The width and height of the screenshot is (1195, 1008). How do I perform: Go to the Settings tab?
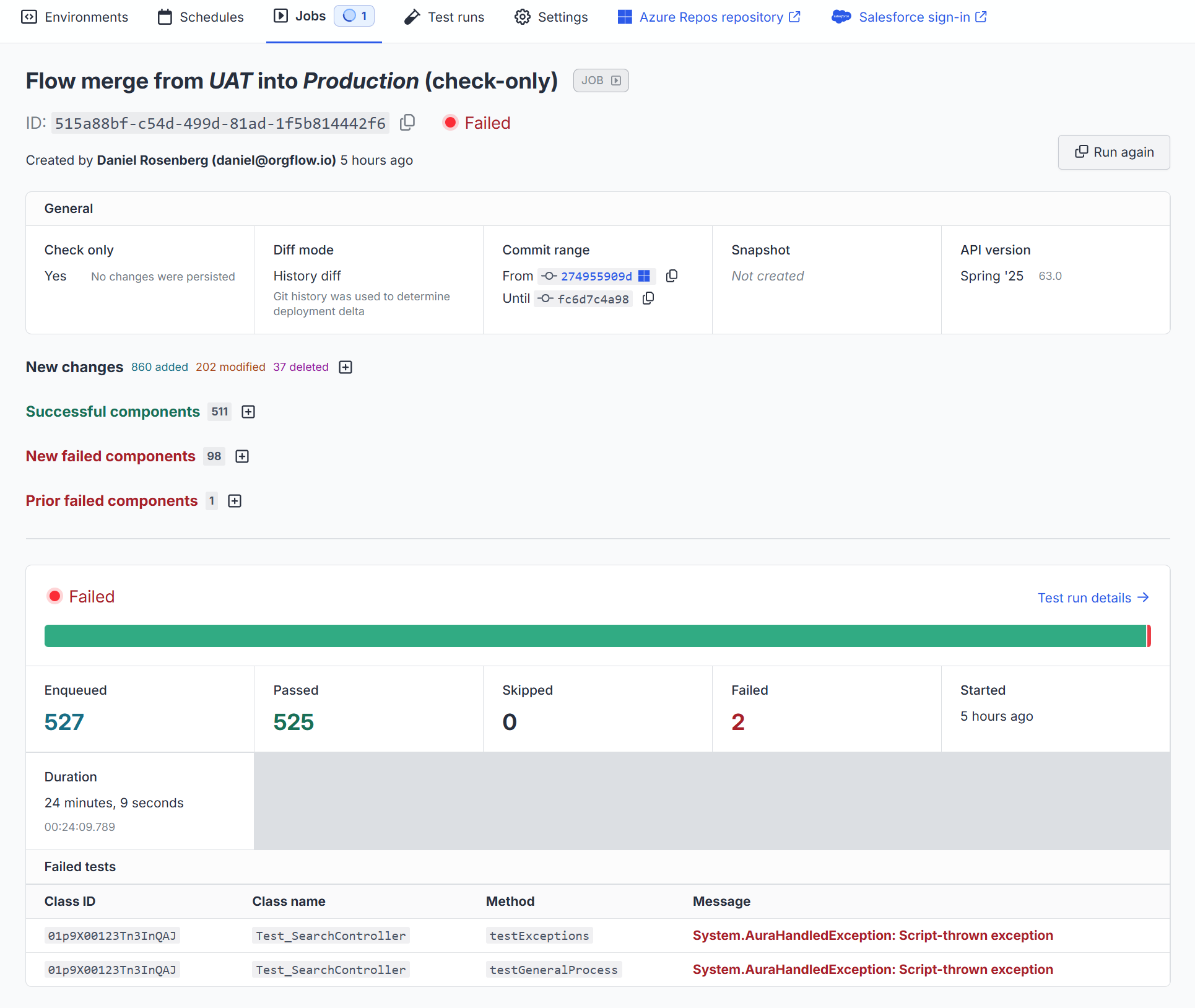[551, 17]
